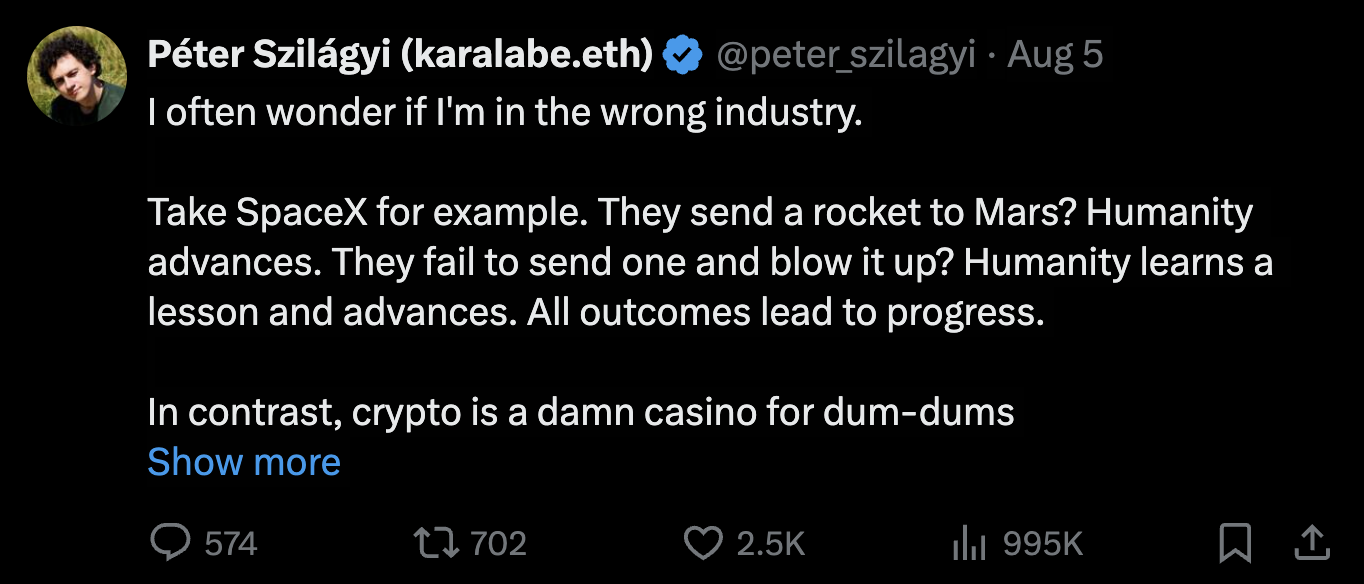
Task: Click the 702 reposts count
Action: [x=498, y=543]
